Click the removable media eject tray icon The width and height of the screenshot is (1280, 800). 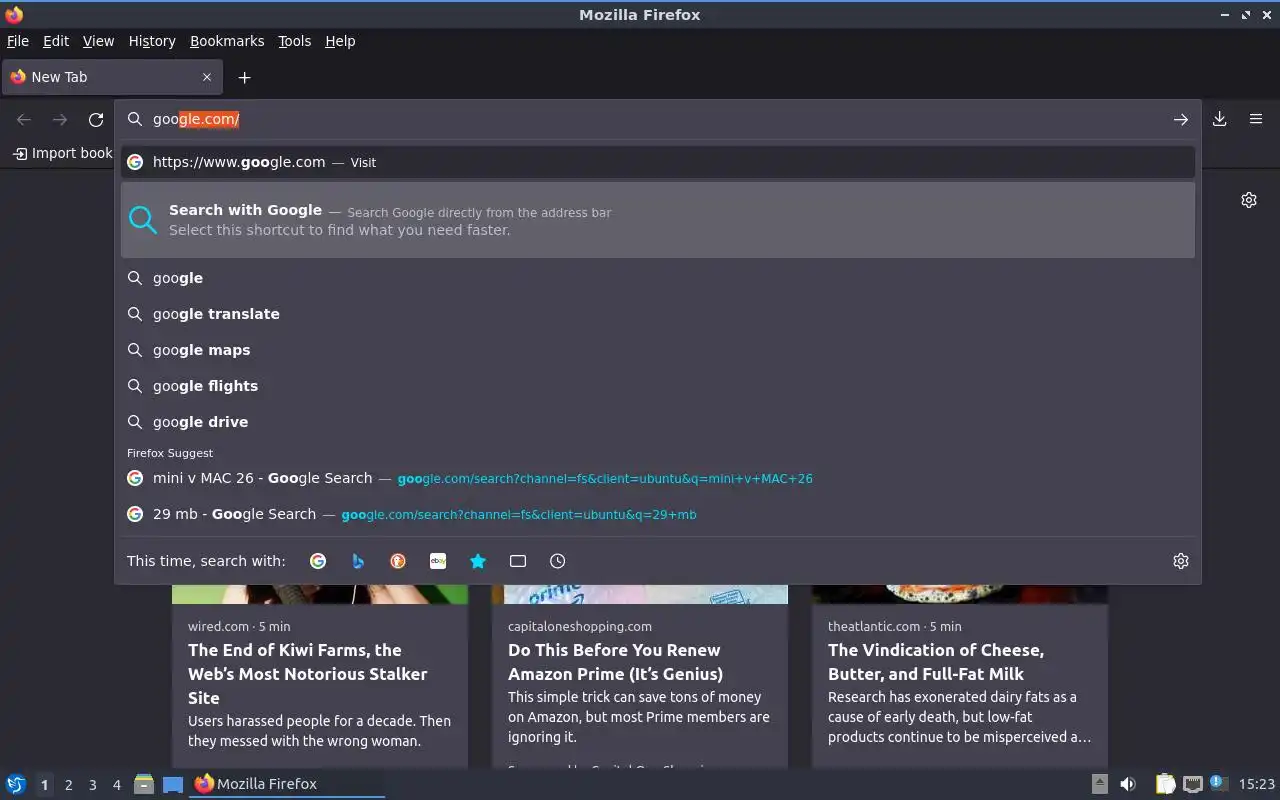click(x=1099, y=784)
